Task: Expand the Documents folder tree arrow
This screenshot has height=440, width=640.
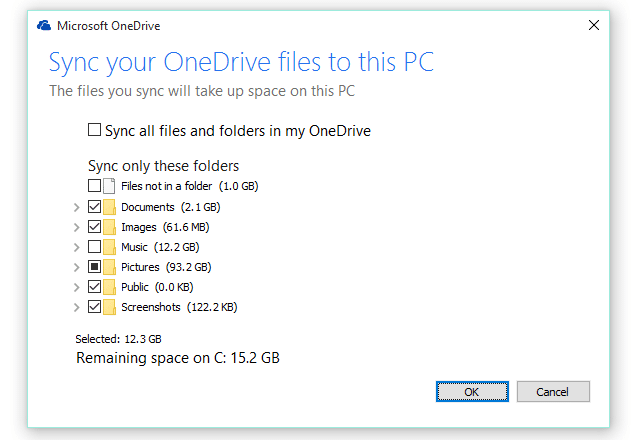Action: (76, 207)
